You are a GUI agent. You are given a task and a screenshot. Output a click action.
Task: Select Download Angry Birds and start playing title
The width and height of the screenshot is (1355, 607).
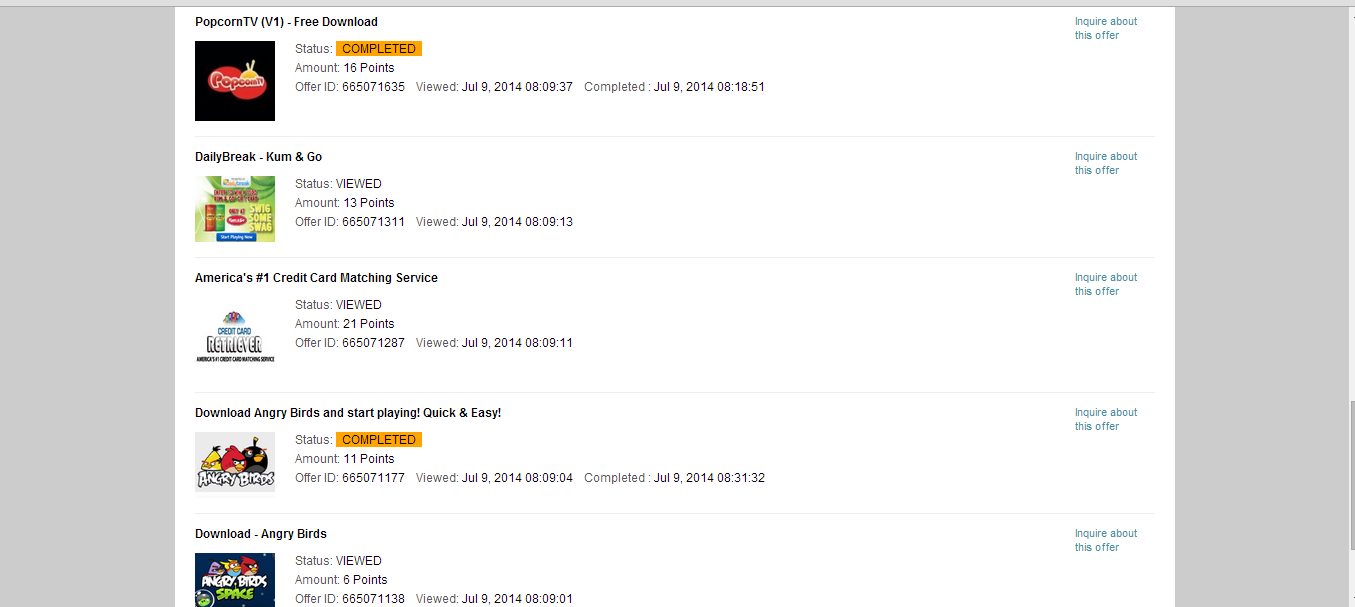[348, 413]
